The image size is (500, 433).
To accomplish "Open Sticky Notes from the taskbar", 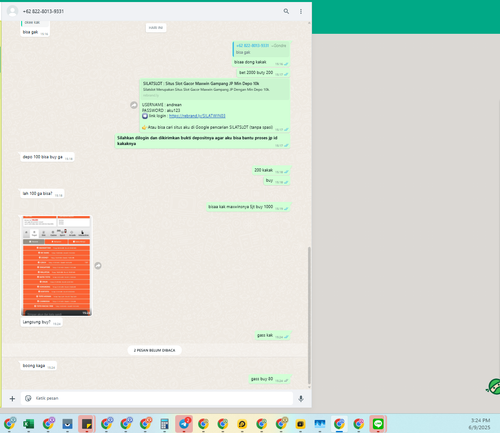I will [x=87, y=424].
